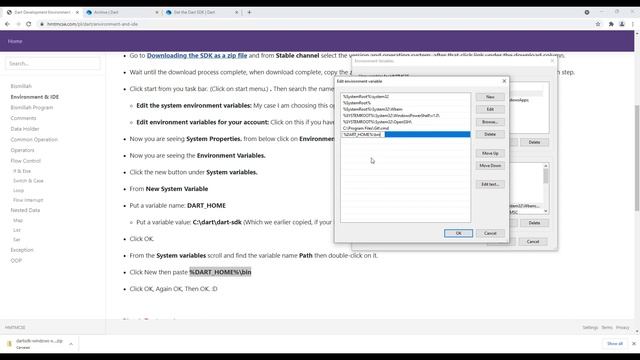The height and width of the screenshot is (360, 640).
Task: Click Edit in Edit environment variable dialog
Action: 490,109
